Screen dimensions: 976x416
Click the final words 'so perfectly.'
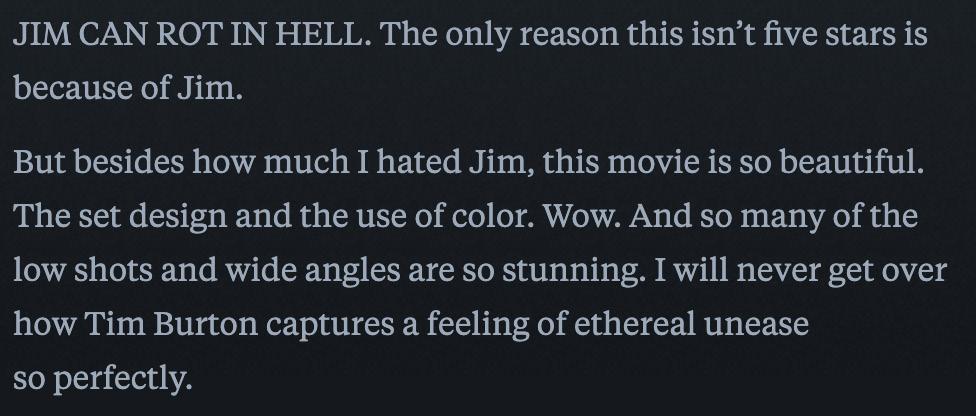click(x=103, y=379)
